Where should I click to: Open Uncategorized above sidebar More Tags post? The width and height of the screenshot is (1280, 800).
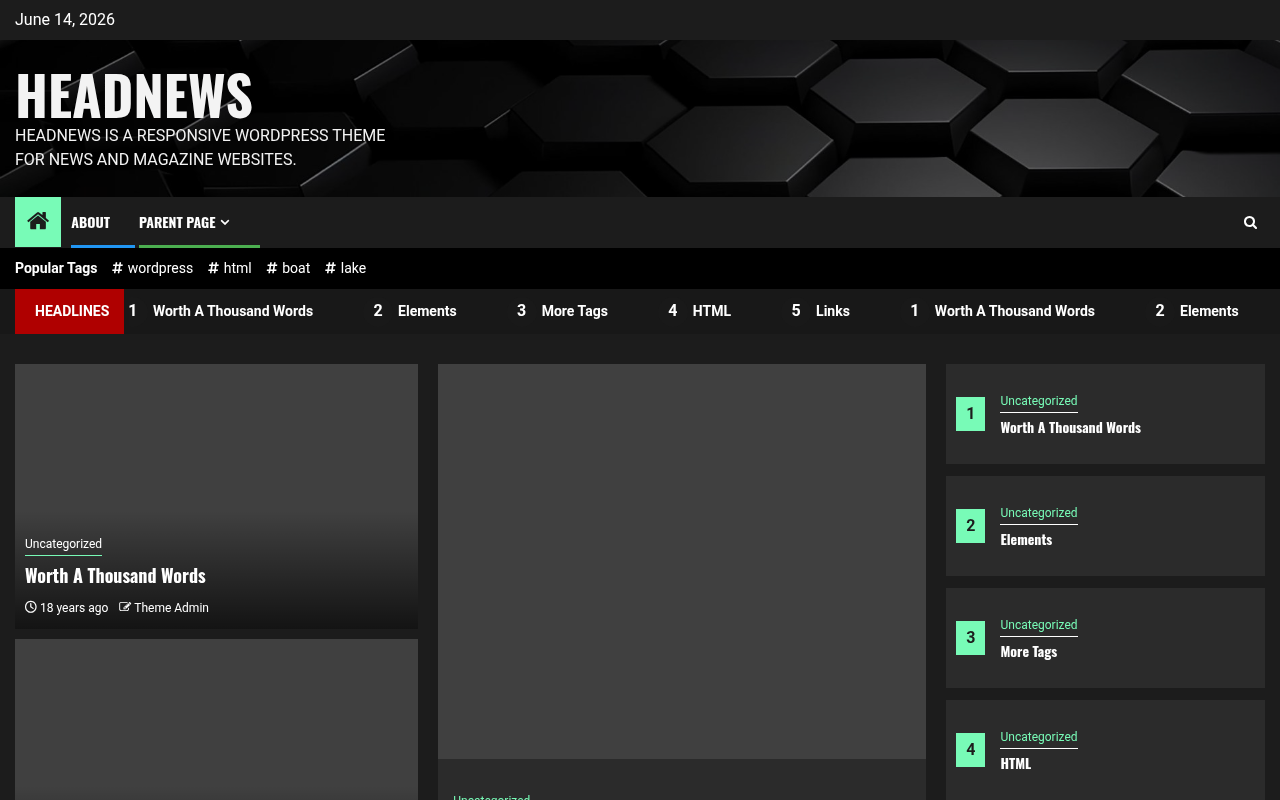[x=1039, y=625]
